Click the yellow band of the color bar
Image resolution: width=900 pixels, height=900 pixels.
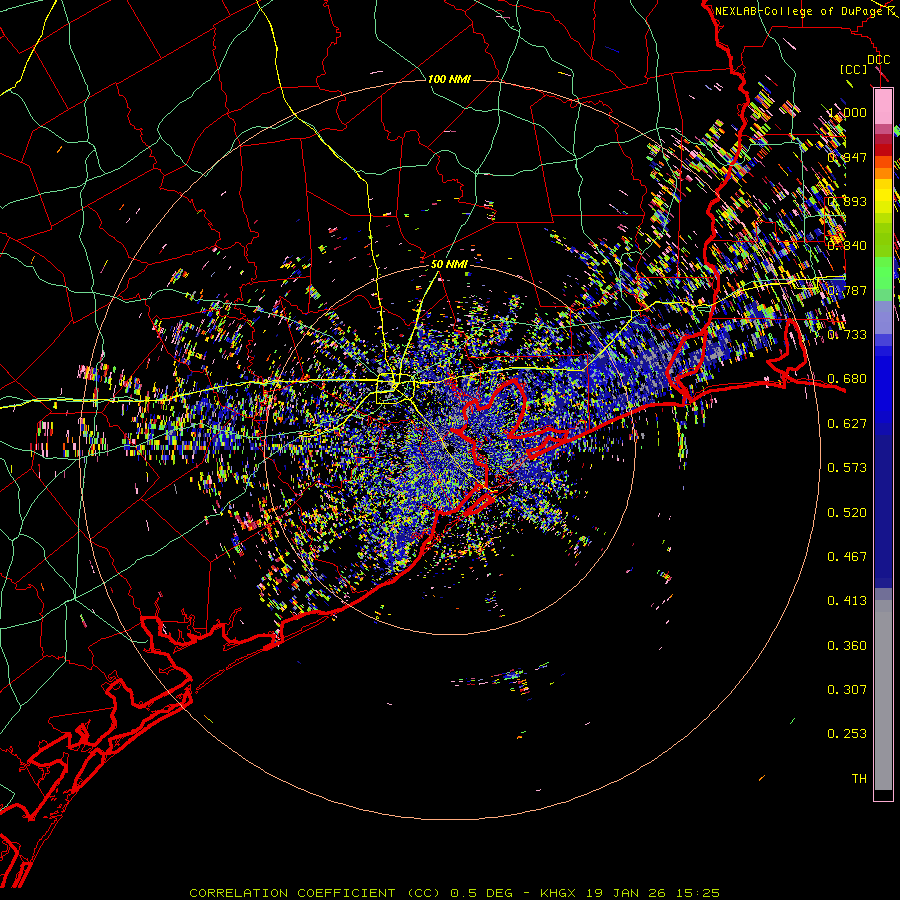pyautogui.click(x=883, y=196)
